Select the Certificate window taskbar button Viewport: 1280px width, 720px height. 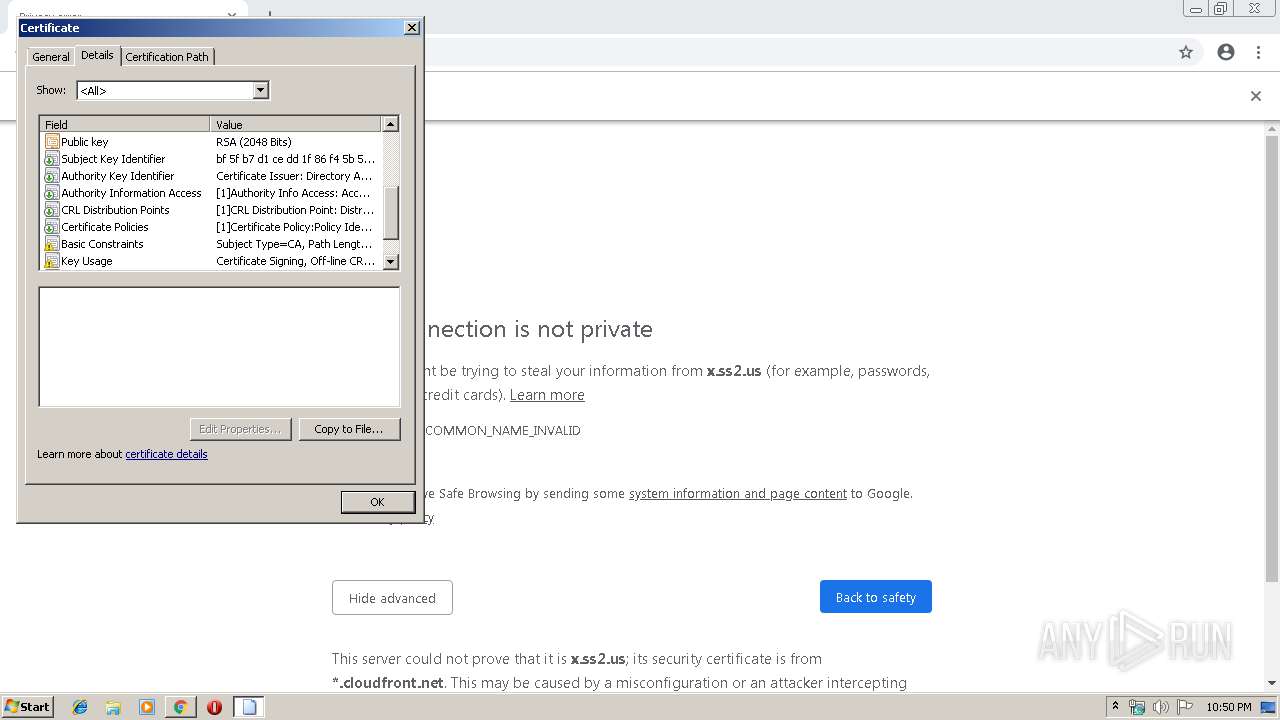click(x=249, y=707)
